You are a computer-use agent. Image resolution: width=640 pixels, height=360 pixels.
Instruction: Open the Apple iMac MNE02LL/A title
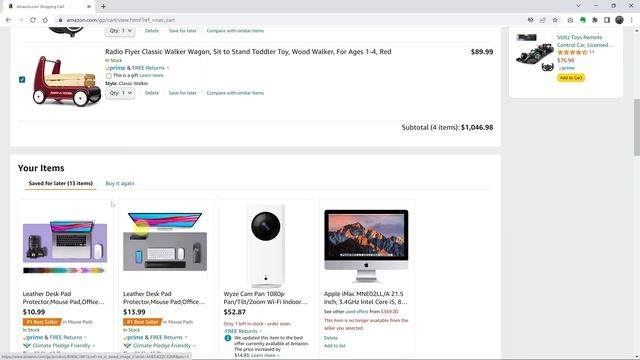click(x=366, y=298)
